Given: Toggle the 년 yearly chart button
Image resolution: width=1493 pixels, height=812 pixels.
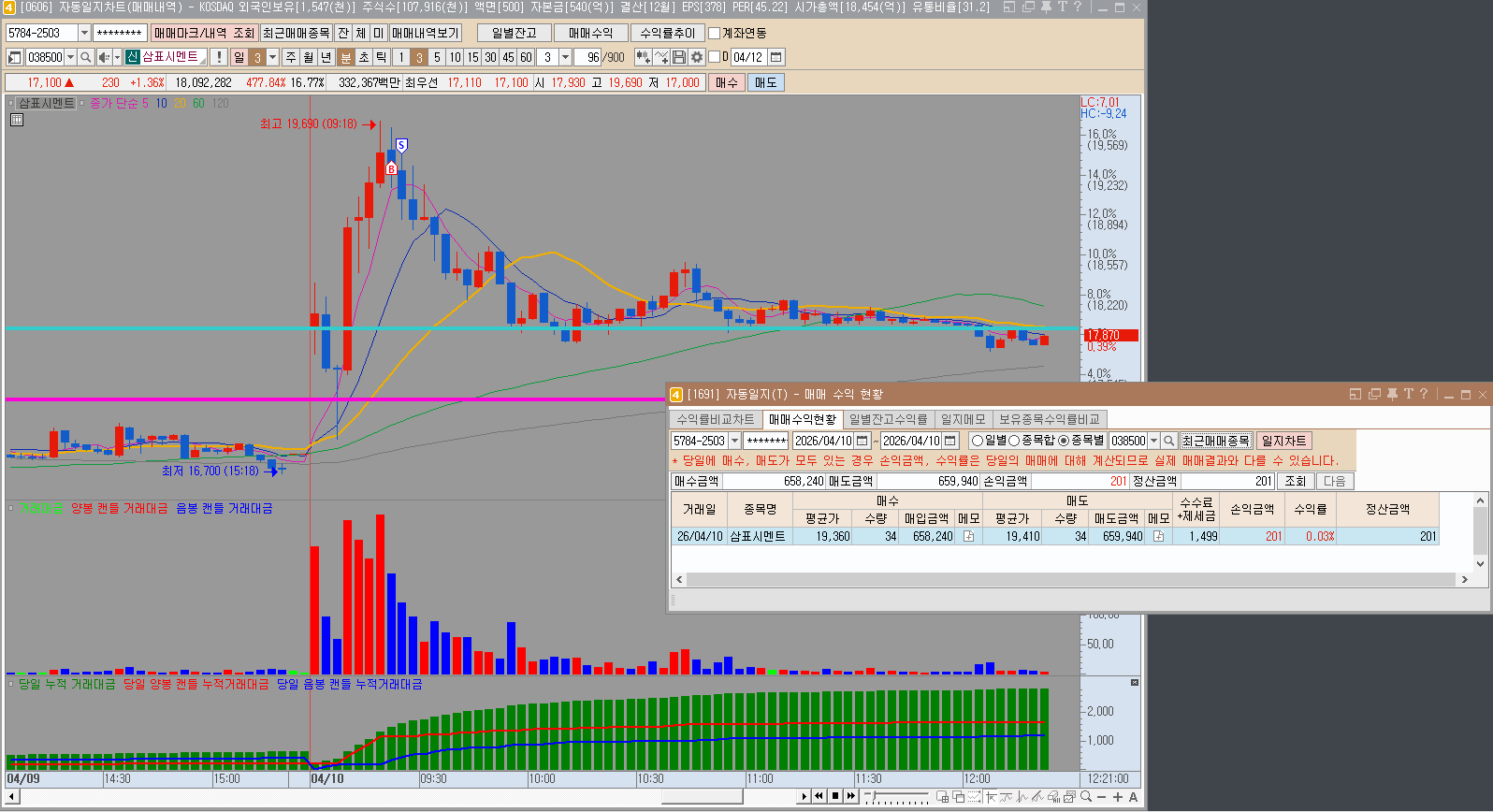Looking at the screenshot, I should 326,57.
